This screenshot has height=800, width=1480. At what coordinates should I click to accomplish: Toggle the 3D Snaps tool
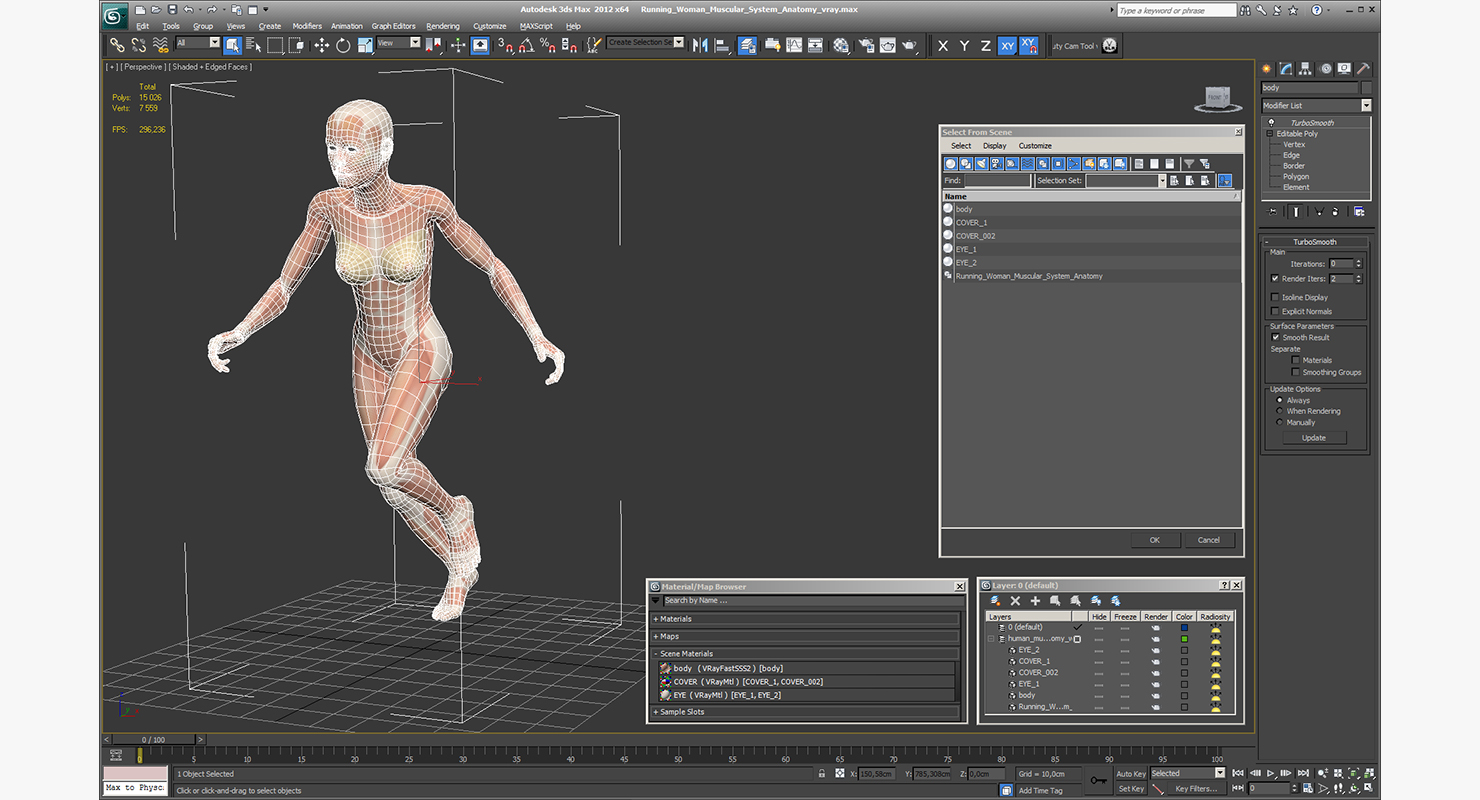[x=504, y=45]
